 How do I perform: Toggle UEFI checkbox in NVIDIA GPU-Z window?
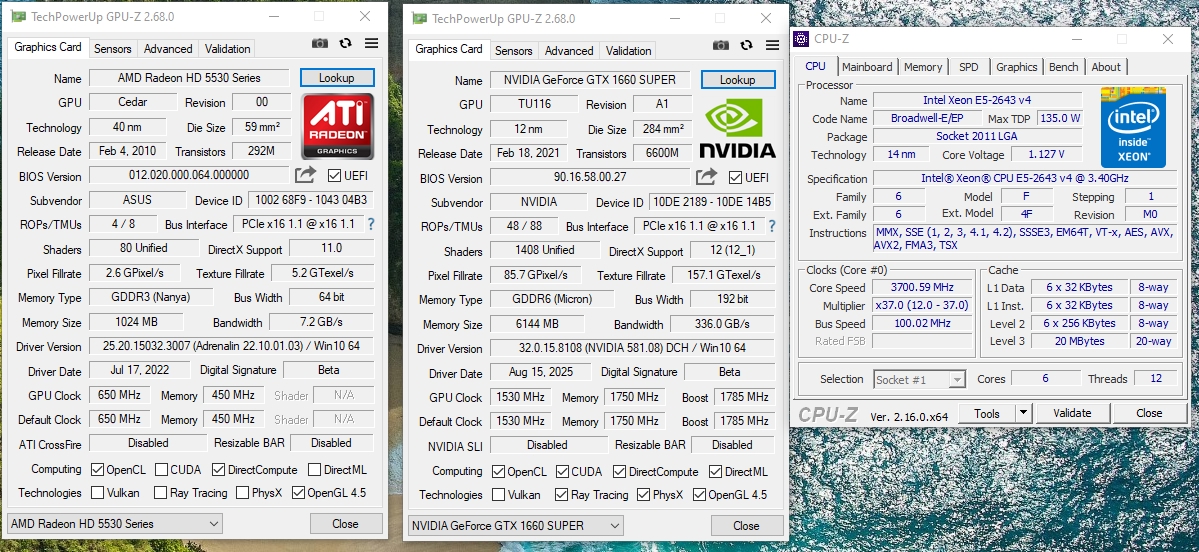pos(735,178)
